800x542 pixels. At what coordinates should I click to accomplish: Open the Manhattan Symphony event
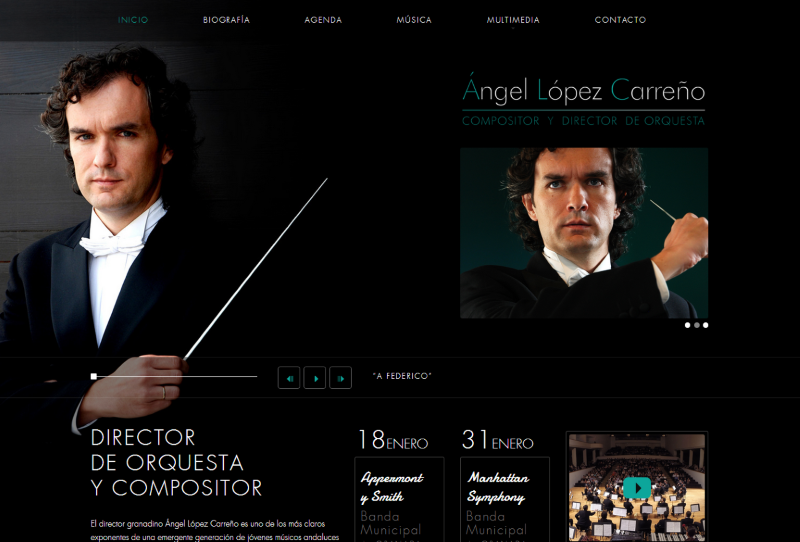(498, 487)
